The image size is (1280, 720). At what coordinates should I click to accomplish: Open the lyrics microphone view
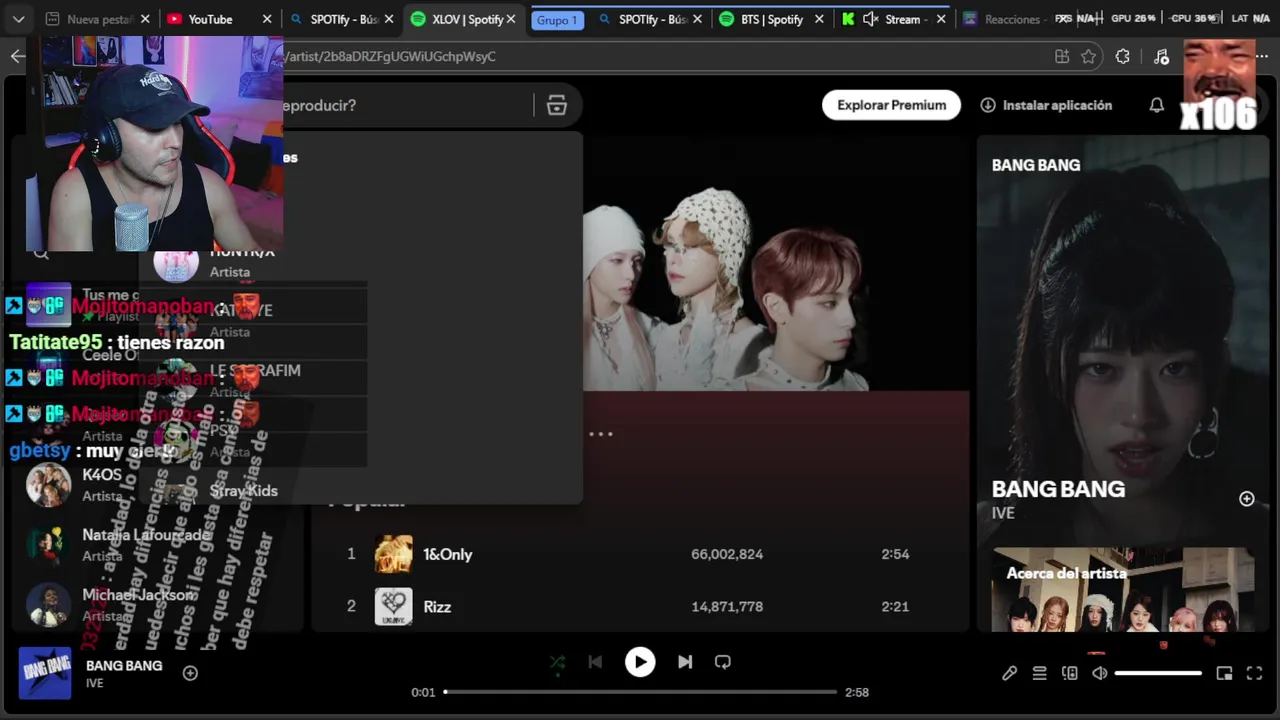(x=1010, y=673)
